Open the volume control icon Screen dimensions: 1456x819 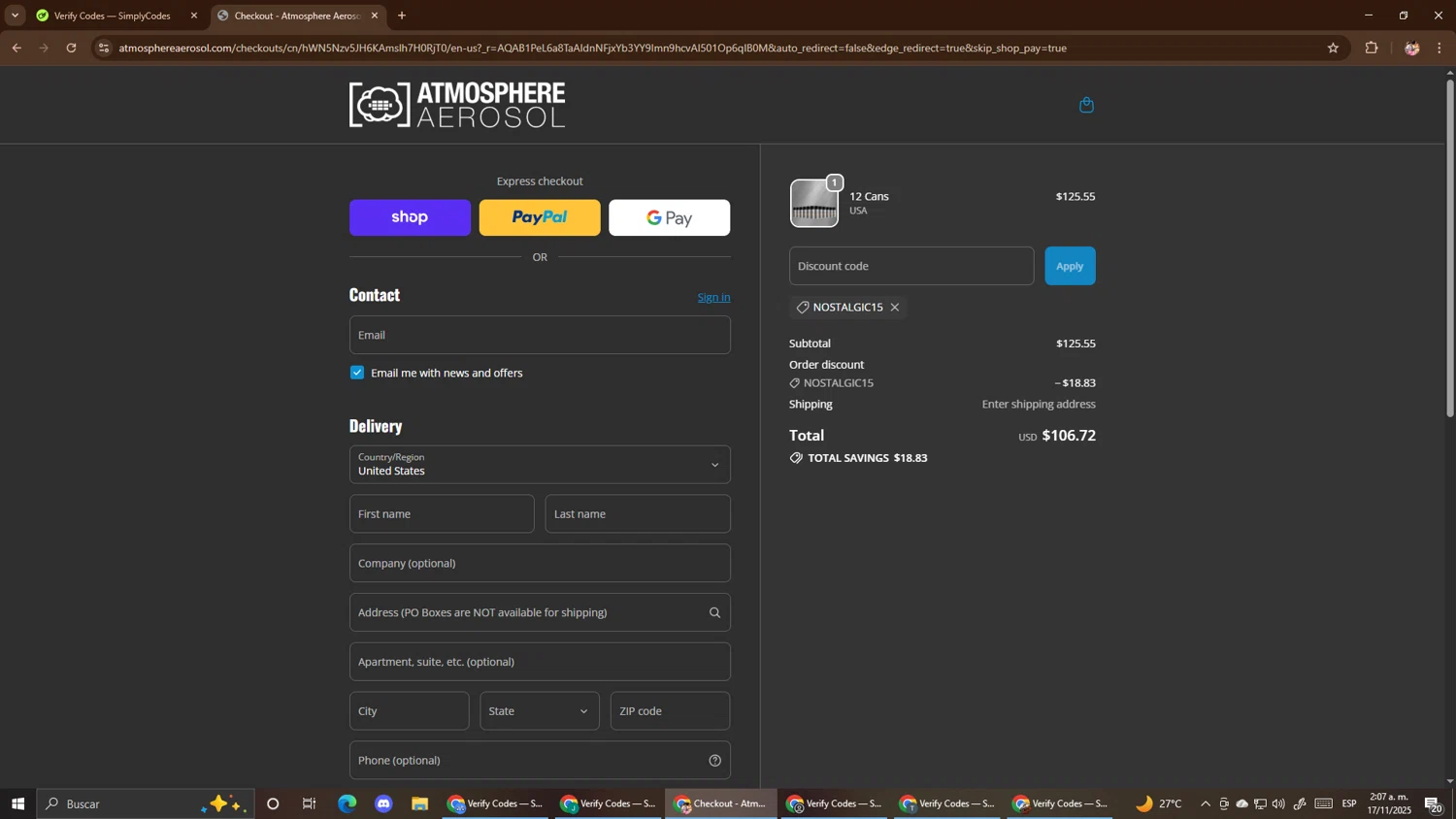(x=1278, y=803)
